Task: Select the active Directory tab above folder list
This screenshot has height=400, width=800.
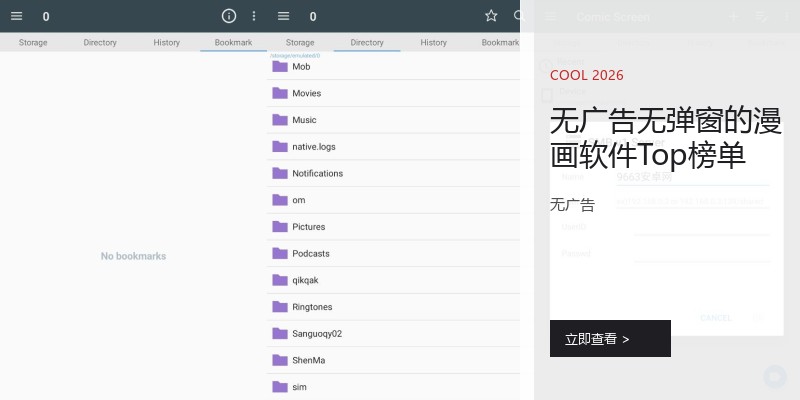Action: pyautogui.click(x=367, y=42)
